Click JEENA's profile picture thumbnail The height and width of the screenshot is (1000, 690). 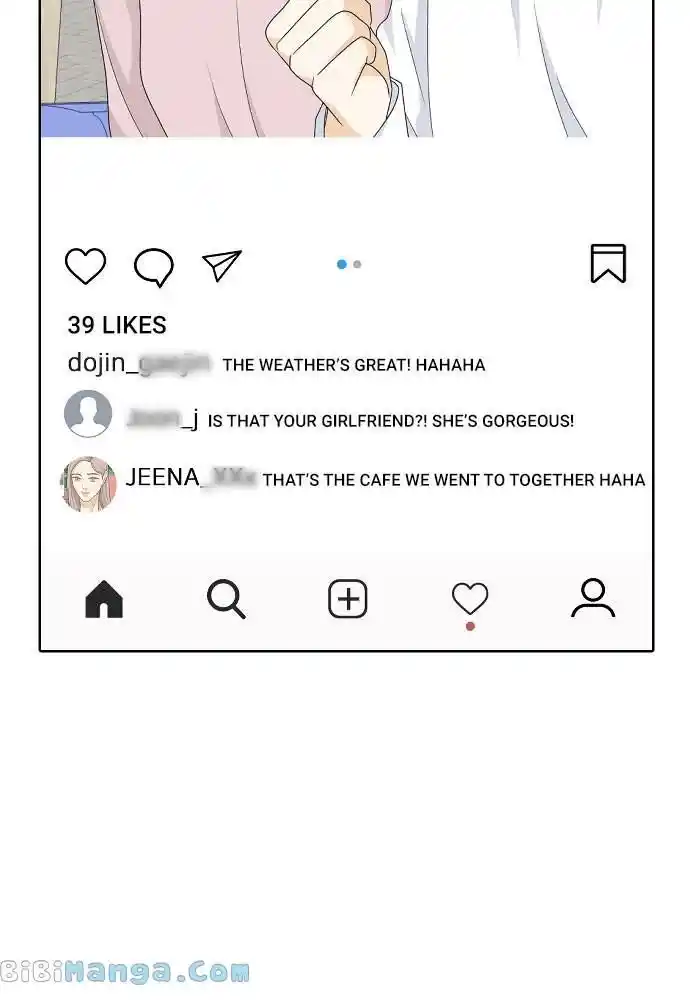[89, 484]
